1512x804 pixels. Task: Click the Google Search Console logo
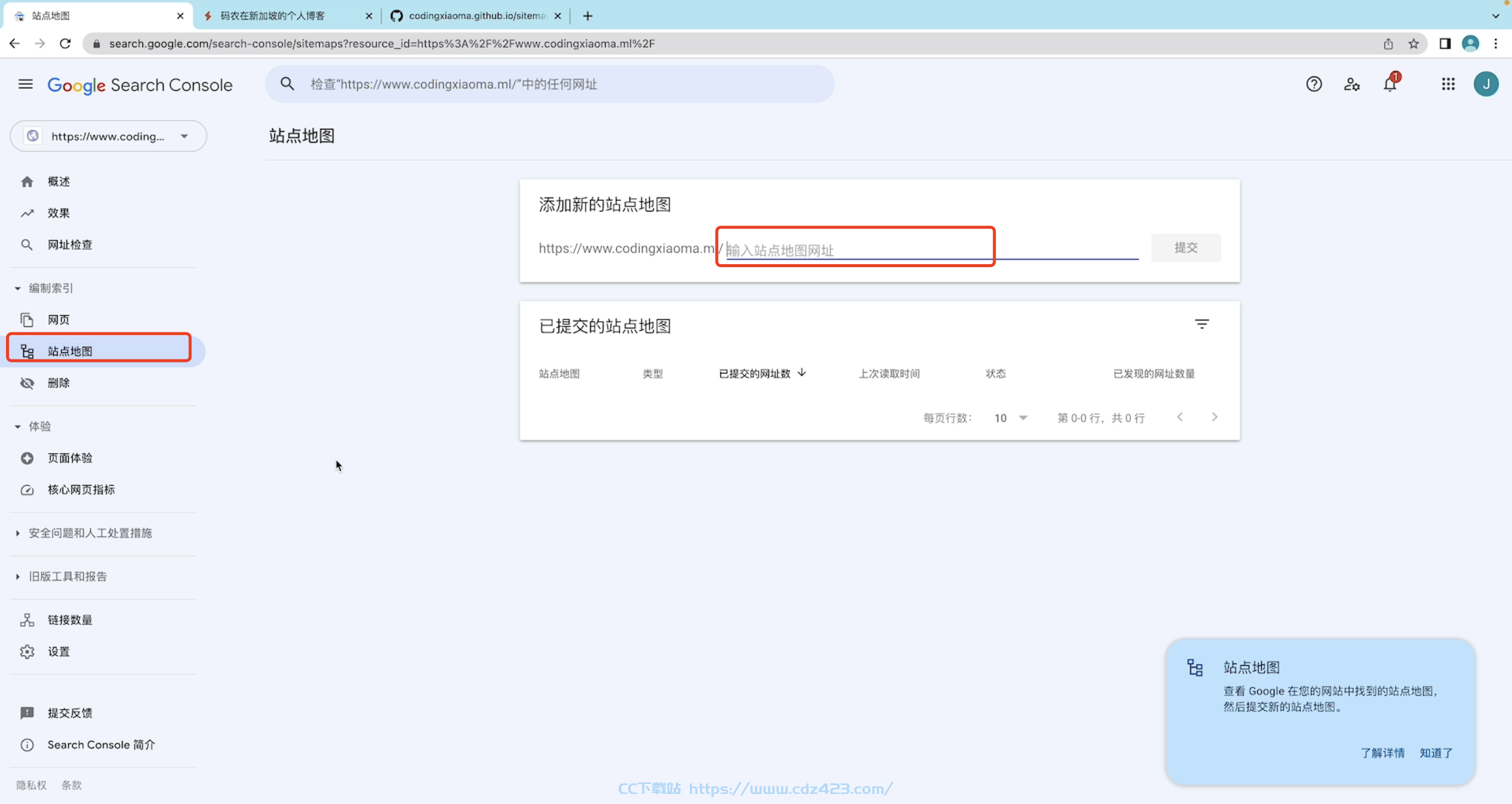pos(140,85)
